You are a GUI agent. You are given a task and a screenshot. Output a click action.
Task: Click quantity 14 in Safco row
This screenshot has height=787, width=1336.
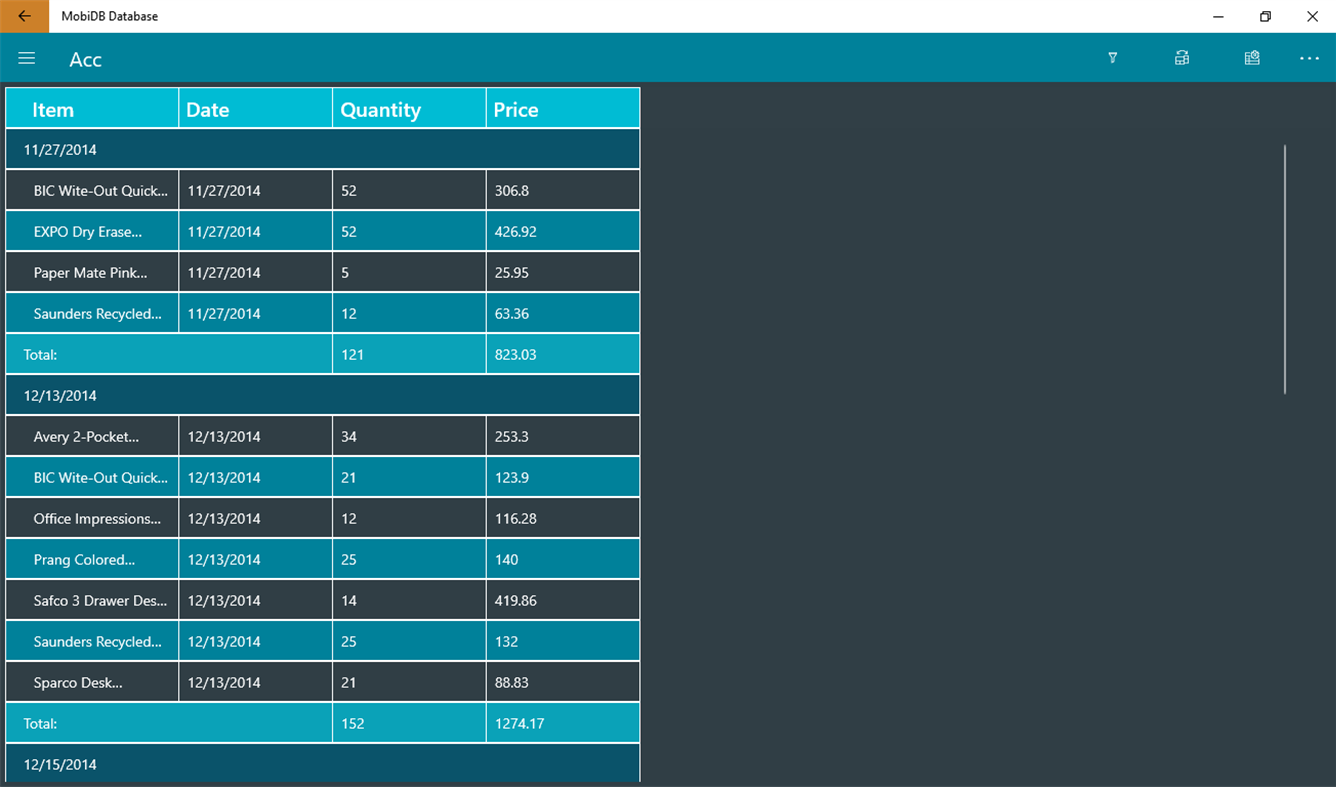tap(410, 601)
